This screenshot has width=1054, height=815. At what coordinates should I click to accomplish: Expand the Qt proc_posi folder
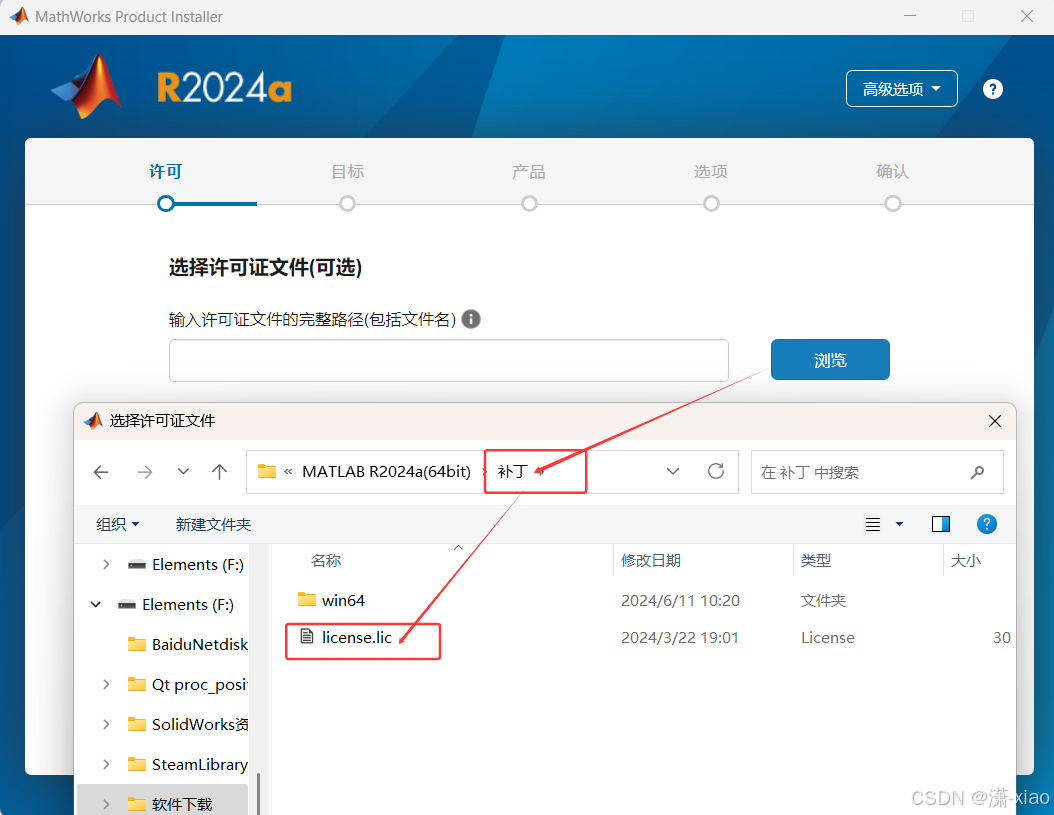(x=106, y=685)
